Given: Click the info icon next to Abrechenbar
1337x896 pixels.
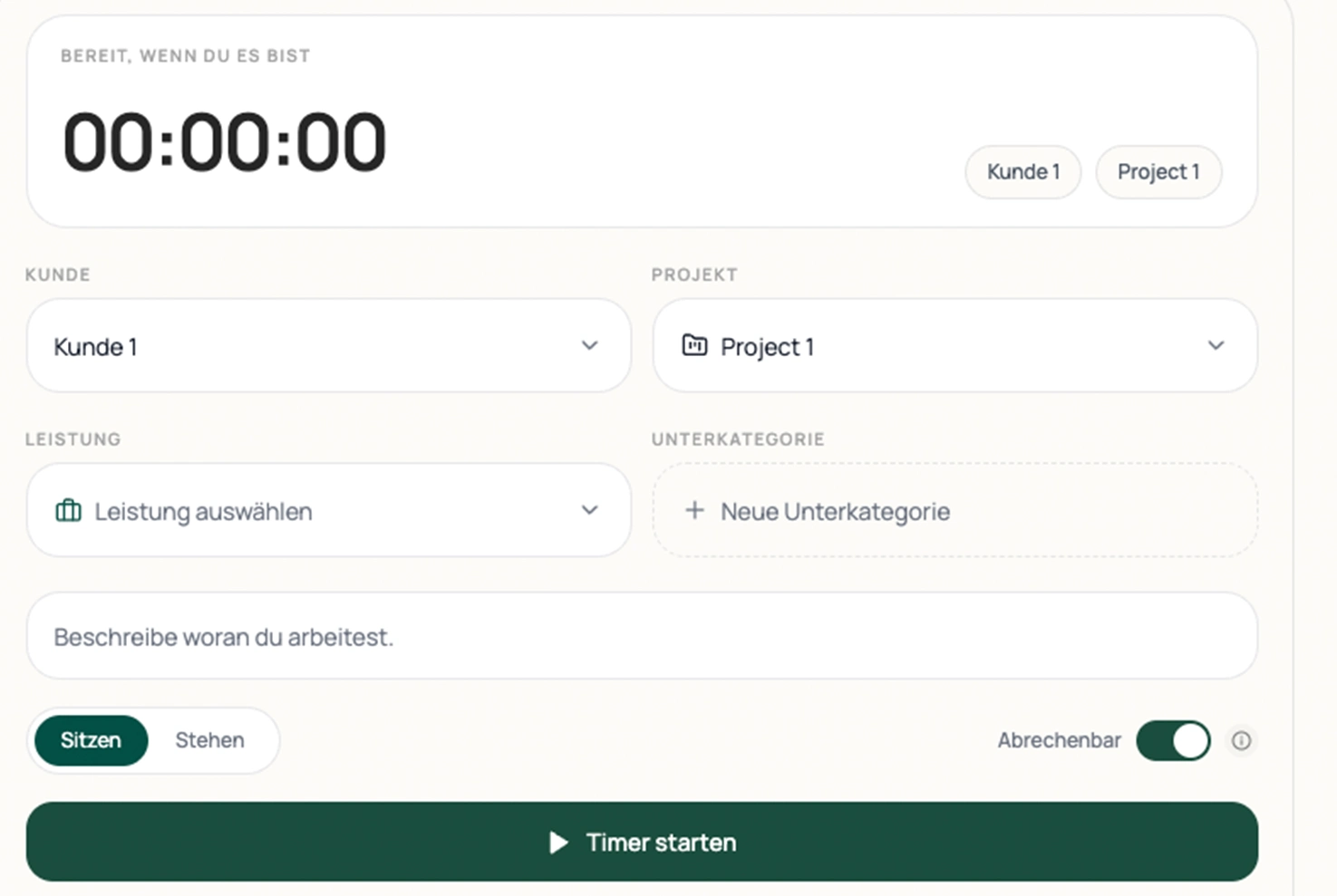Looking at the screenshot, I should (1241, 740).
